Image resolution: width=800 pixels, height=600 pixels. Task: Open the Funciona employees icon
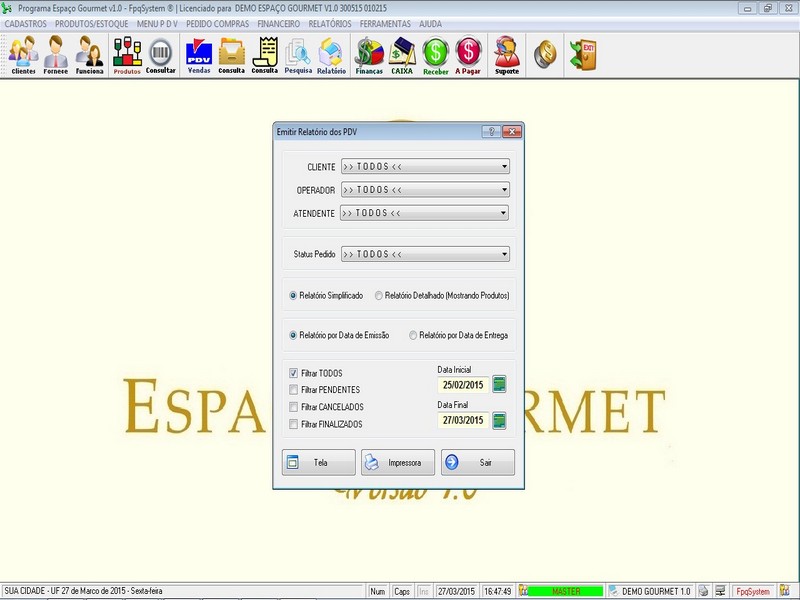click(x=89, y=55)
